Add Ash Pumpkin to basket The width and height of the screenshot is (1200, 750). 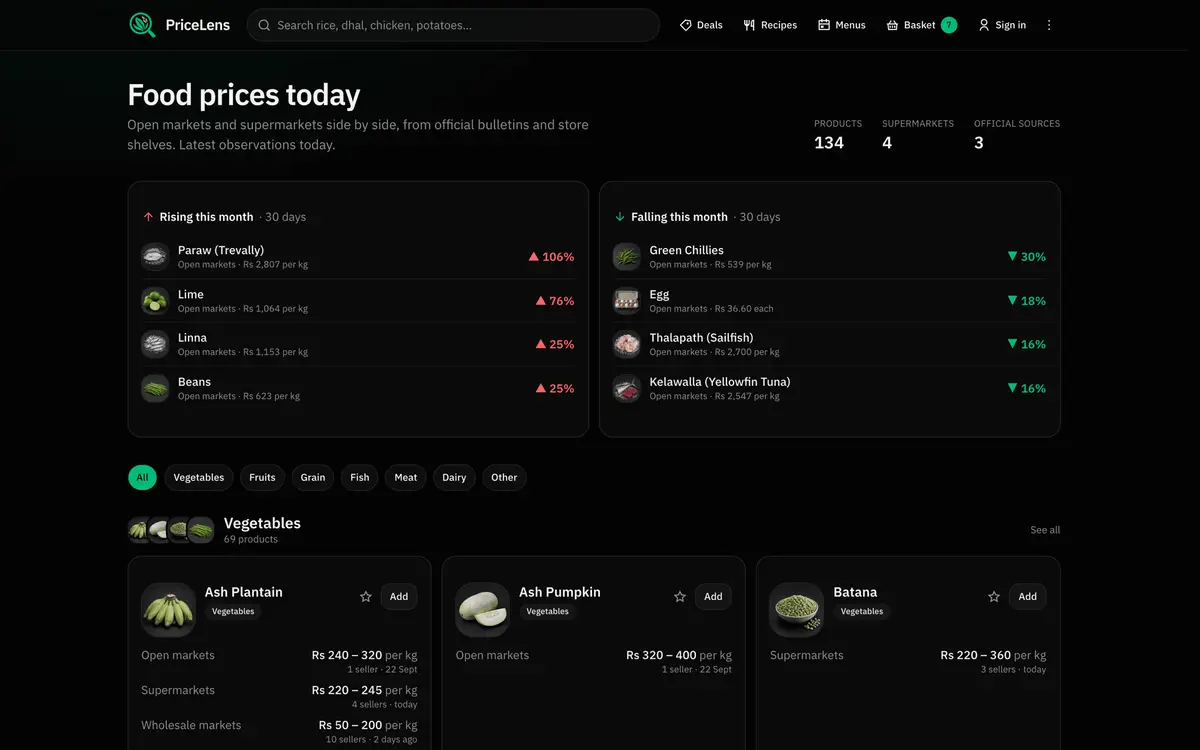(713, 596)
